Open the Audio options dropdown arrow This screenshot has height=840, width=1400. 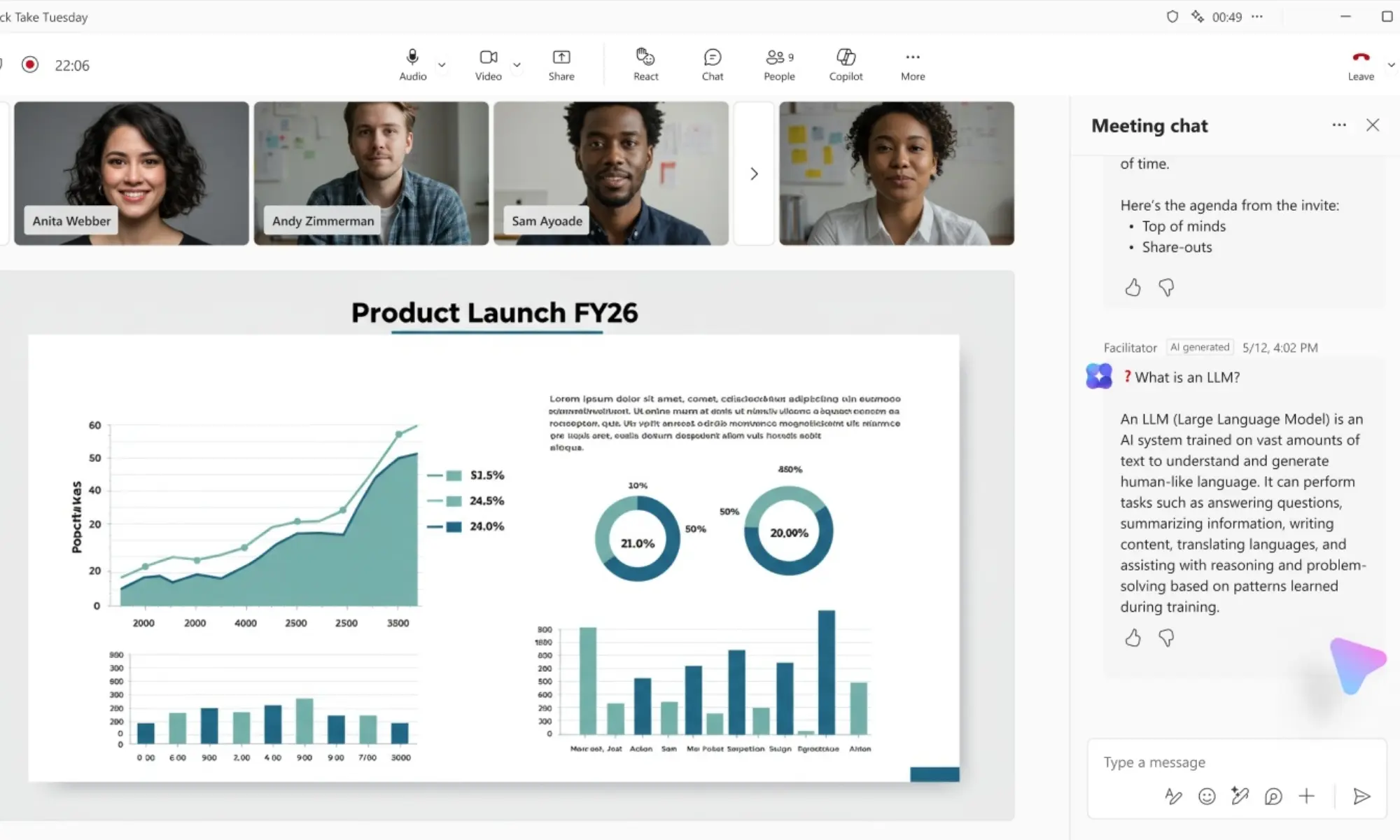[x=442, y=65]
